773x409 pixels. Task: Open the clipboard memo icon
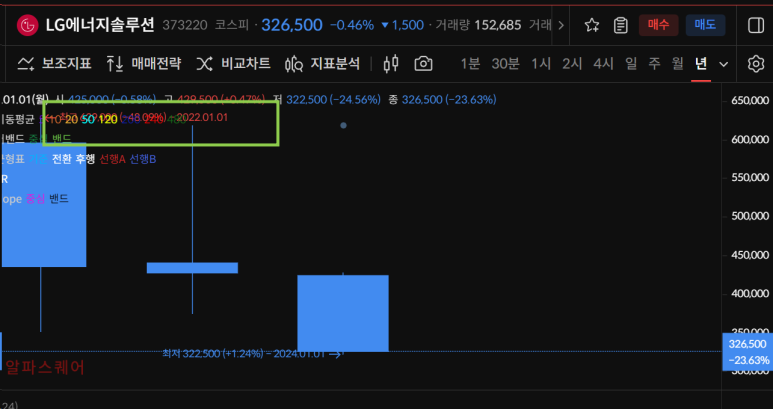tap(620, 25)
